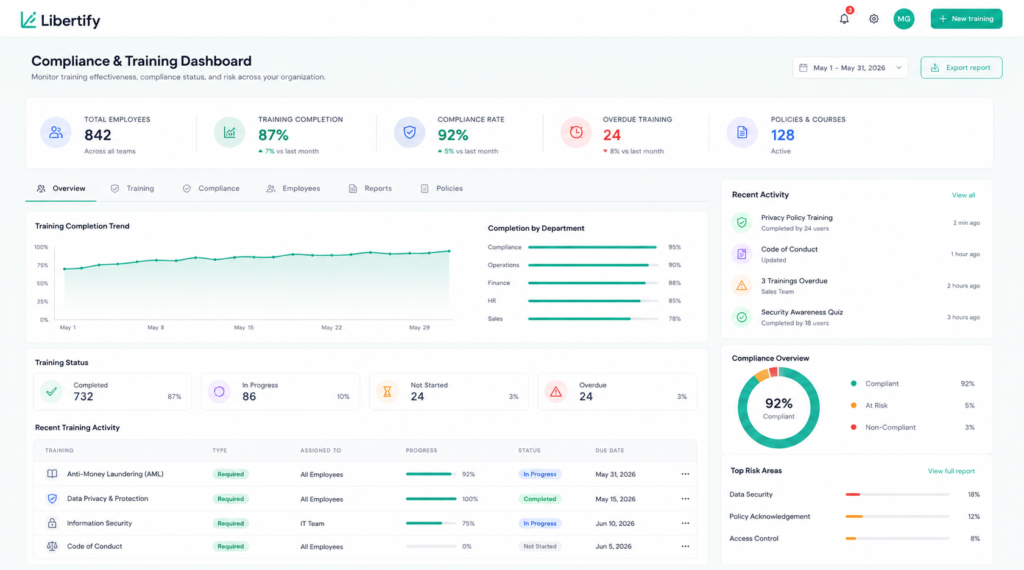Open the May 1 – May 31 date range dropdown
Screen dimensions: 1024x570
pyautogui.click(x=850, y=68)
